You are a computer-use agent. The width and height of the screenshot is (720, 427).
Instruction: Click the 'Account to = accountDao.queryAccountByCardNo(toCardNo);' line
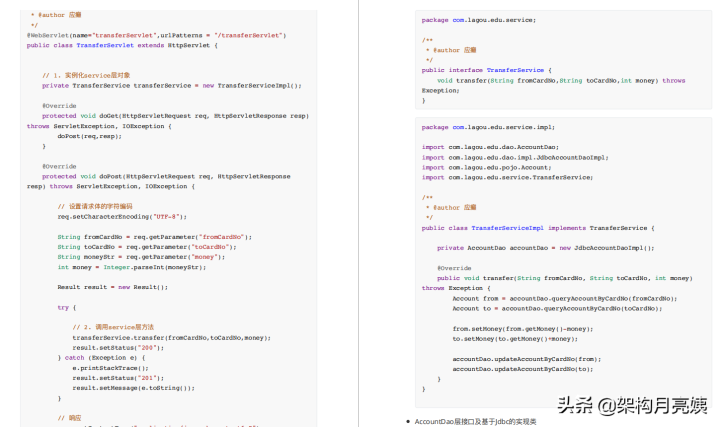(x=557, y=309)
